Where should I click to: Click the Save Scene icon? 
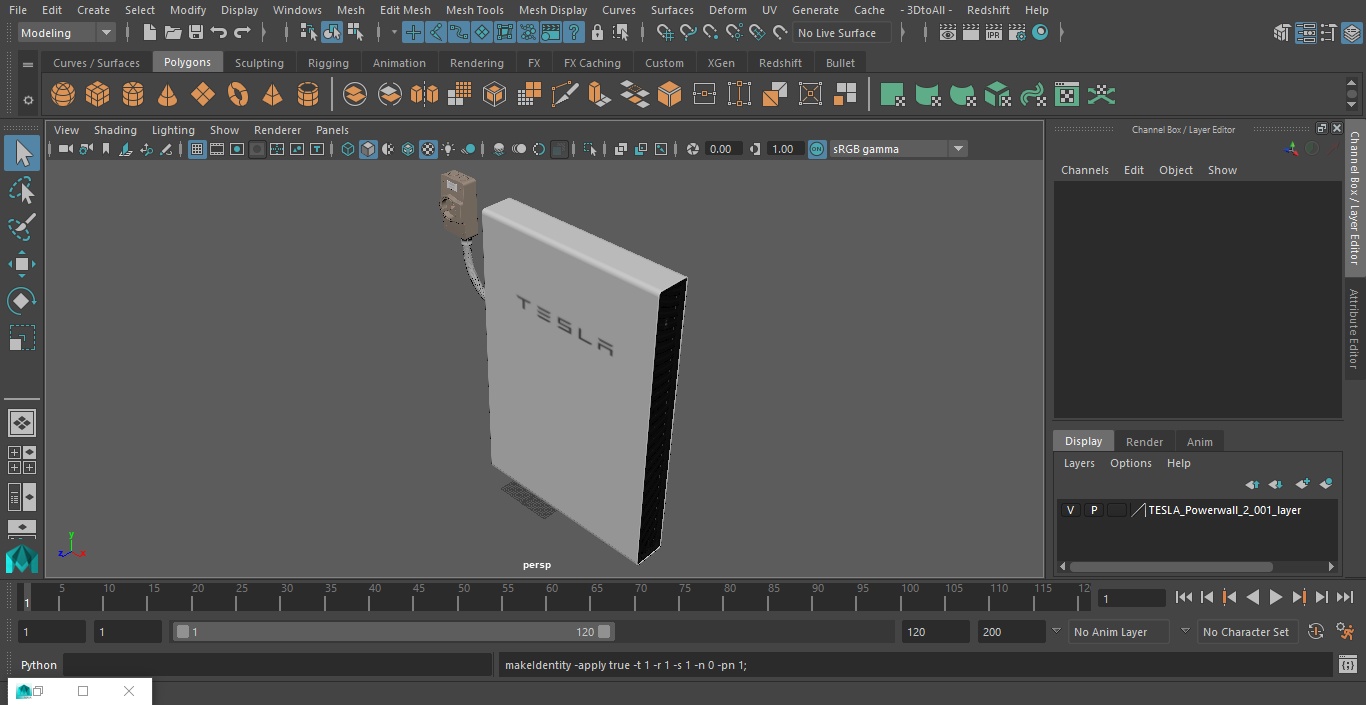pos(196,33)
